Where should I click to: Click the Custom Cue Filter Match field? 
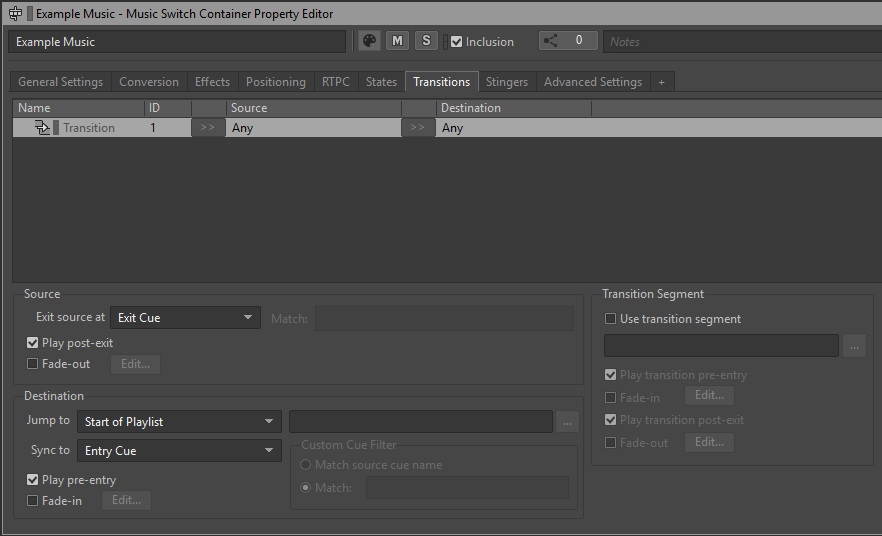(467, 488)
